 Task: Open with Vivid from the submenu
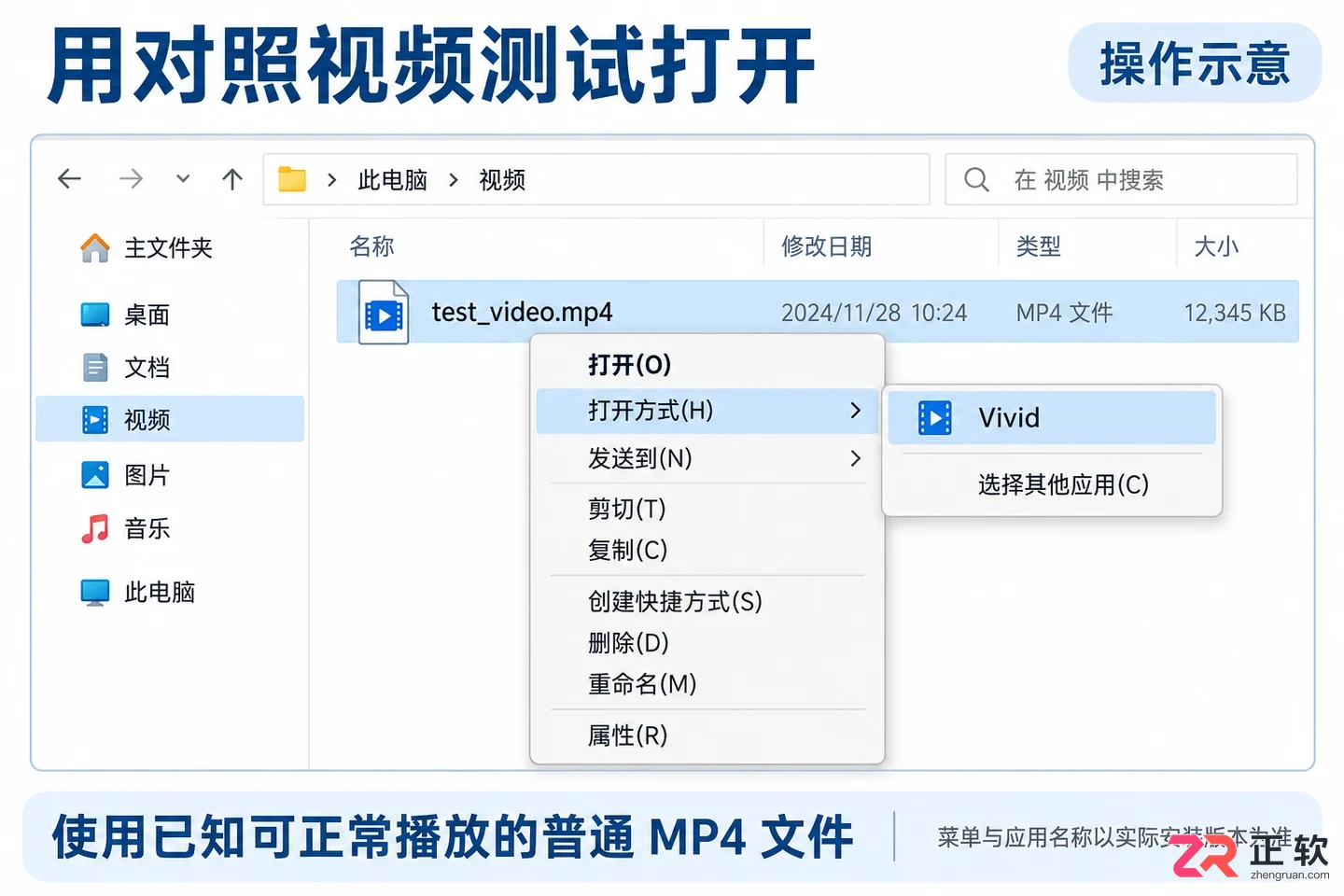click(1052, 418)
